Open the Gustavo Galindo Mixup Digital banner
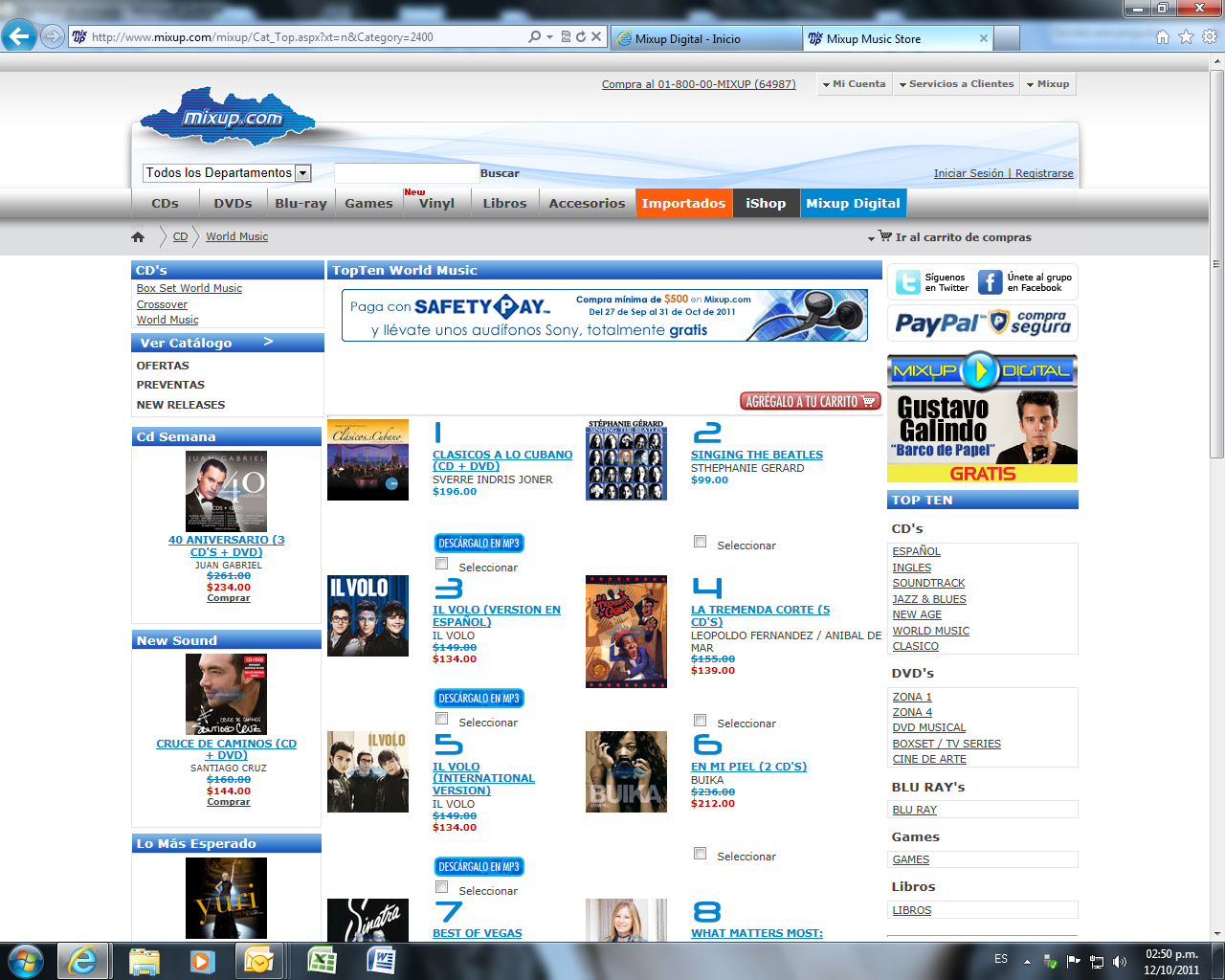The image size is (1225, 980). pyautogui.click(x=983, y=418)
